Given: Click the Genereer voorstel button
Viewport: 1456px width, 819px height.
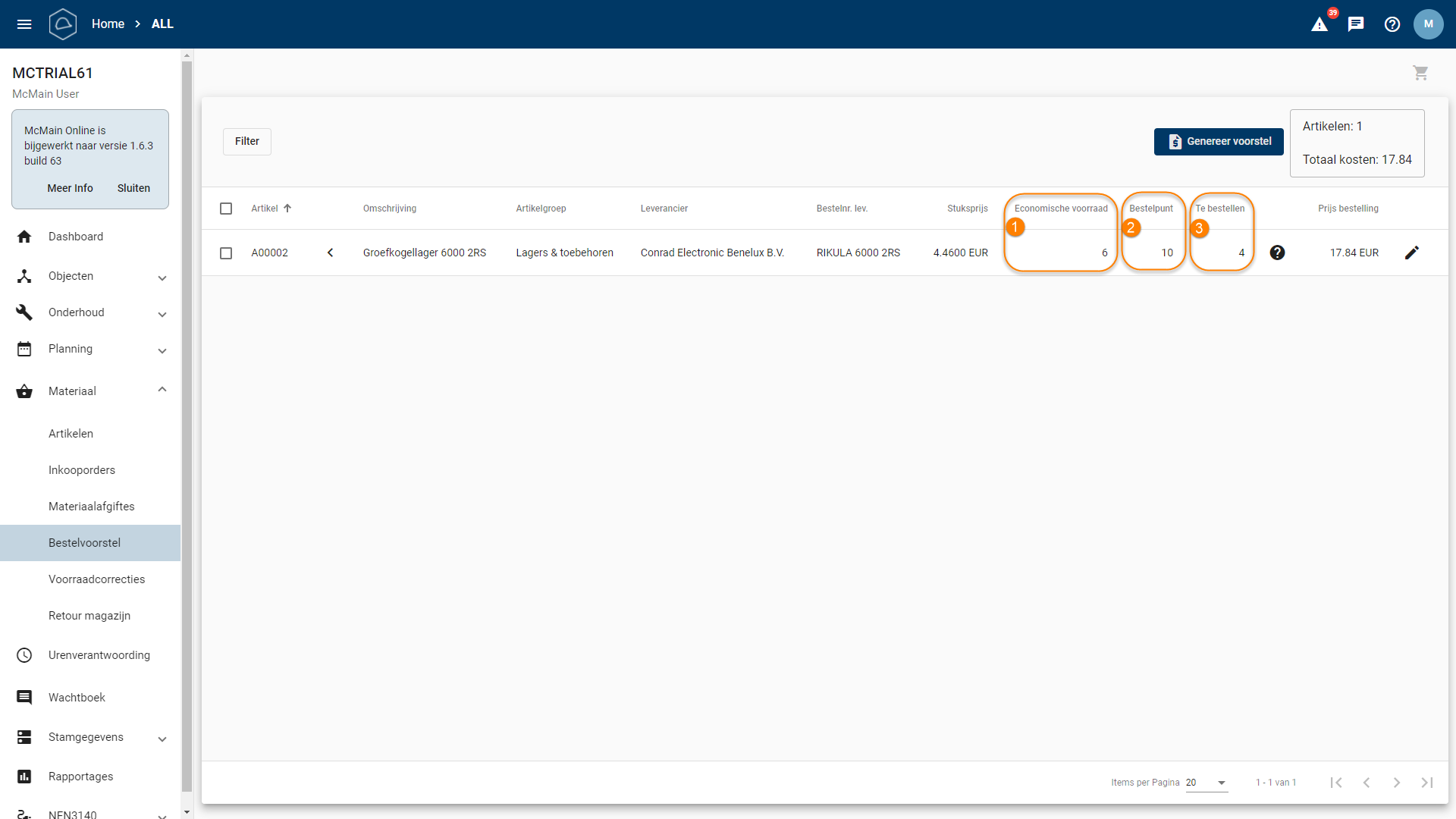Looking at the screenshot, I should [1218, 142].
